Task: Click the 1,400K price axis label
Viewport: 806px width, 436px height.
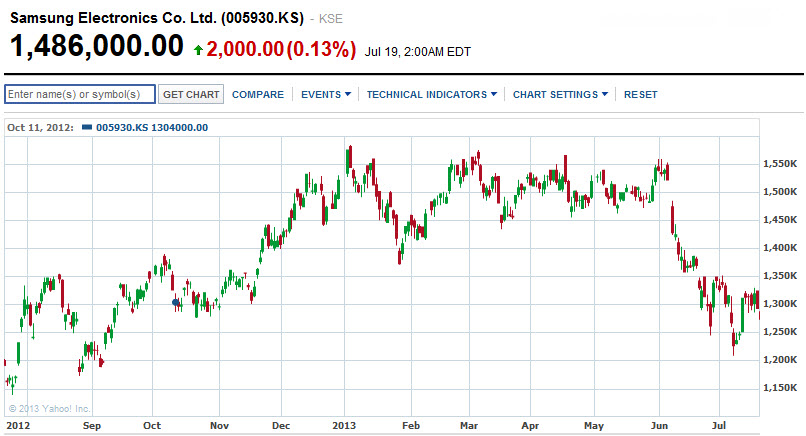Action: pyautogui.click(x=780, y=248)
